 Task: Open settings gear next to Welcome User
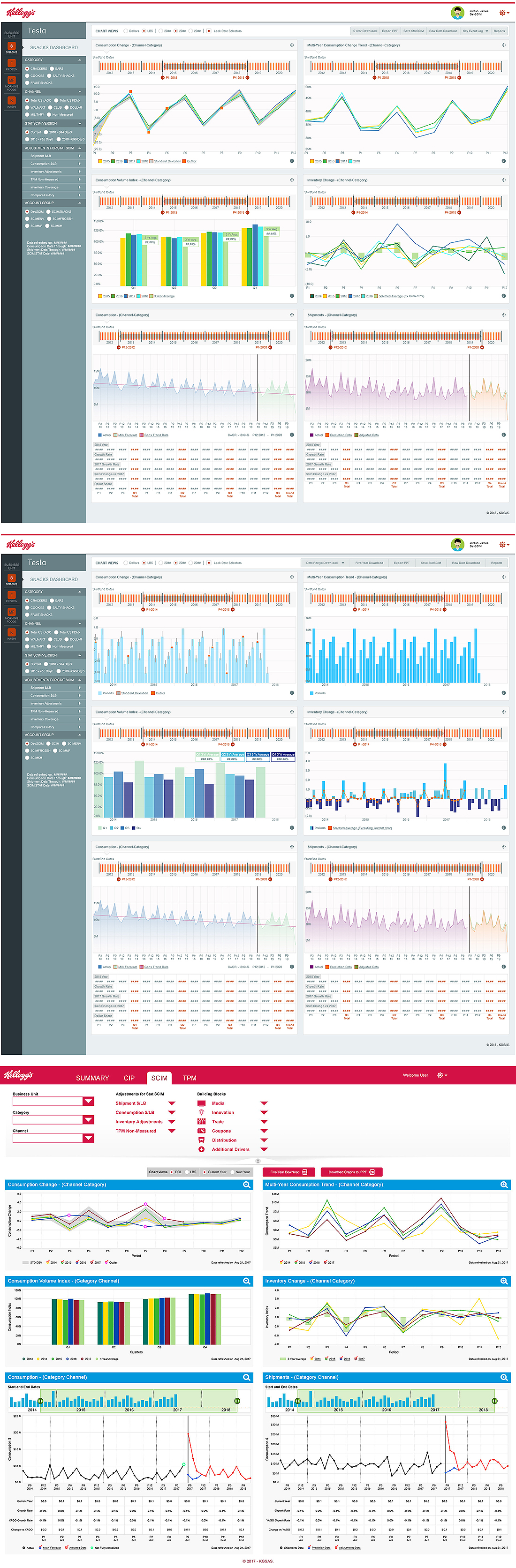(441, 1075)
